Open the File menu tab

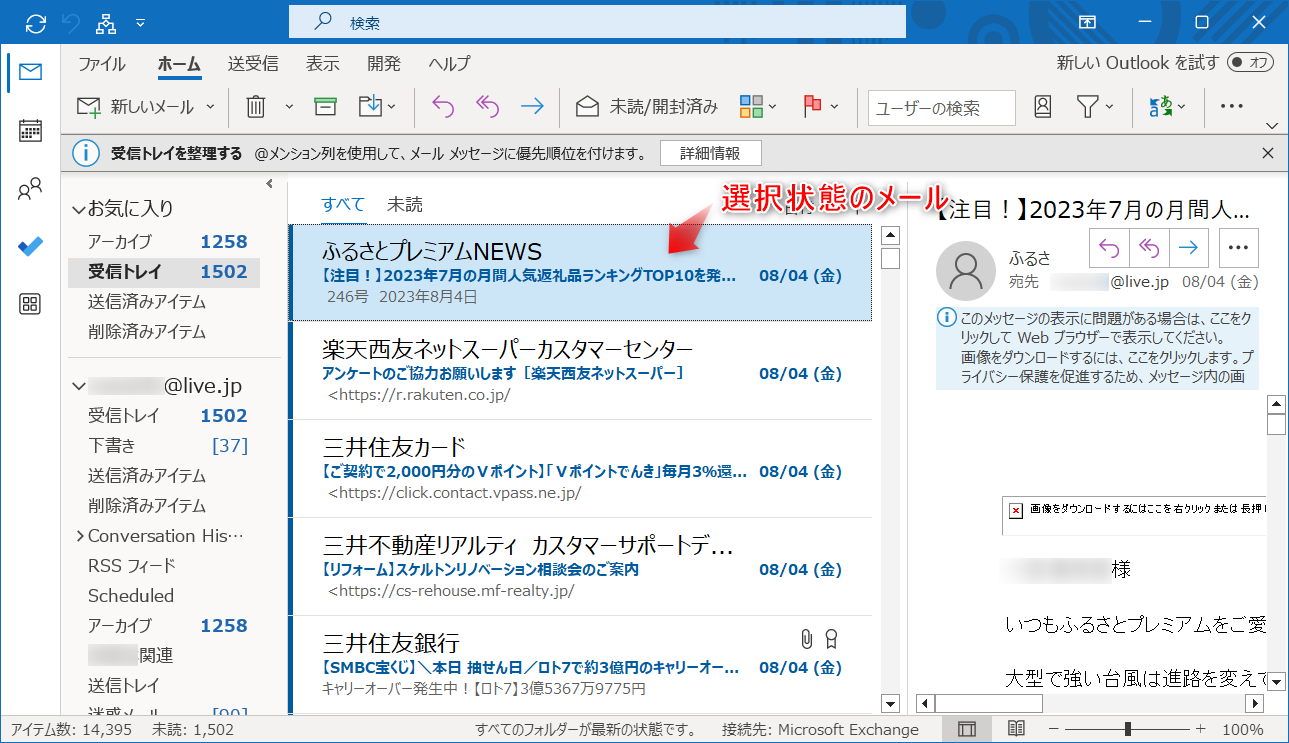click(x=102, y=63)
